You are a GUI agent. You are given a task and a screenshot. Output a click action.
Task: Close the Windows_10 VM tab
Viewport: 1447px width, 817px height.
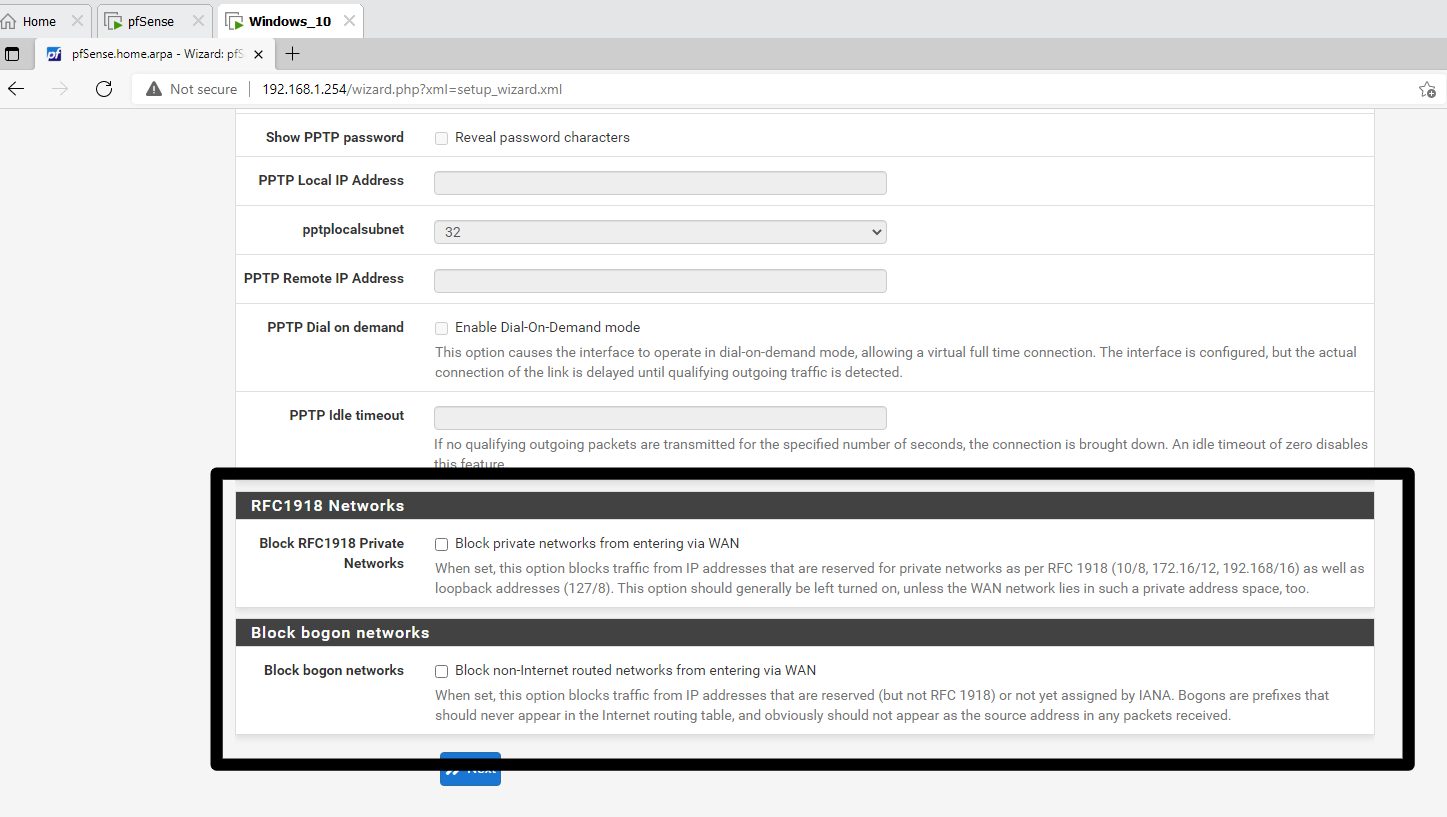point(349,21)
